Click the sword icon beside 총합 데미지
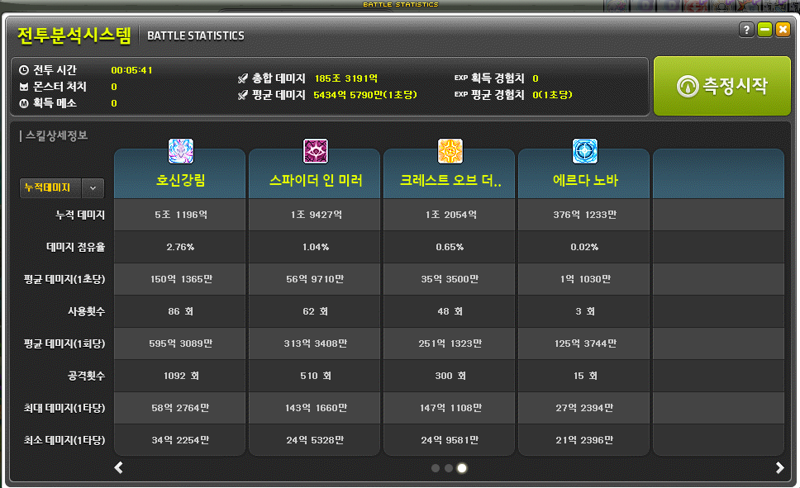Viewport: 800px width, 488px height. (x=242, y=79)
